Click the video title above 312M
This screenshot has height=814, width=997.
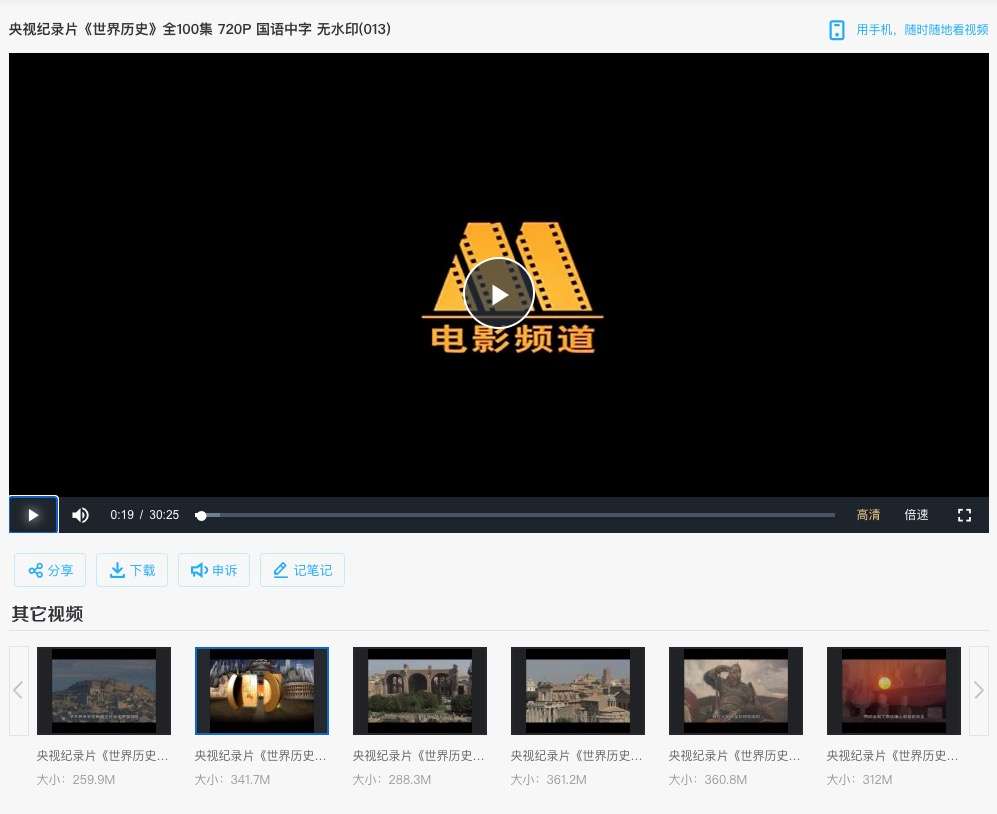click(x=892, y=755)
